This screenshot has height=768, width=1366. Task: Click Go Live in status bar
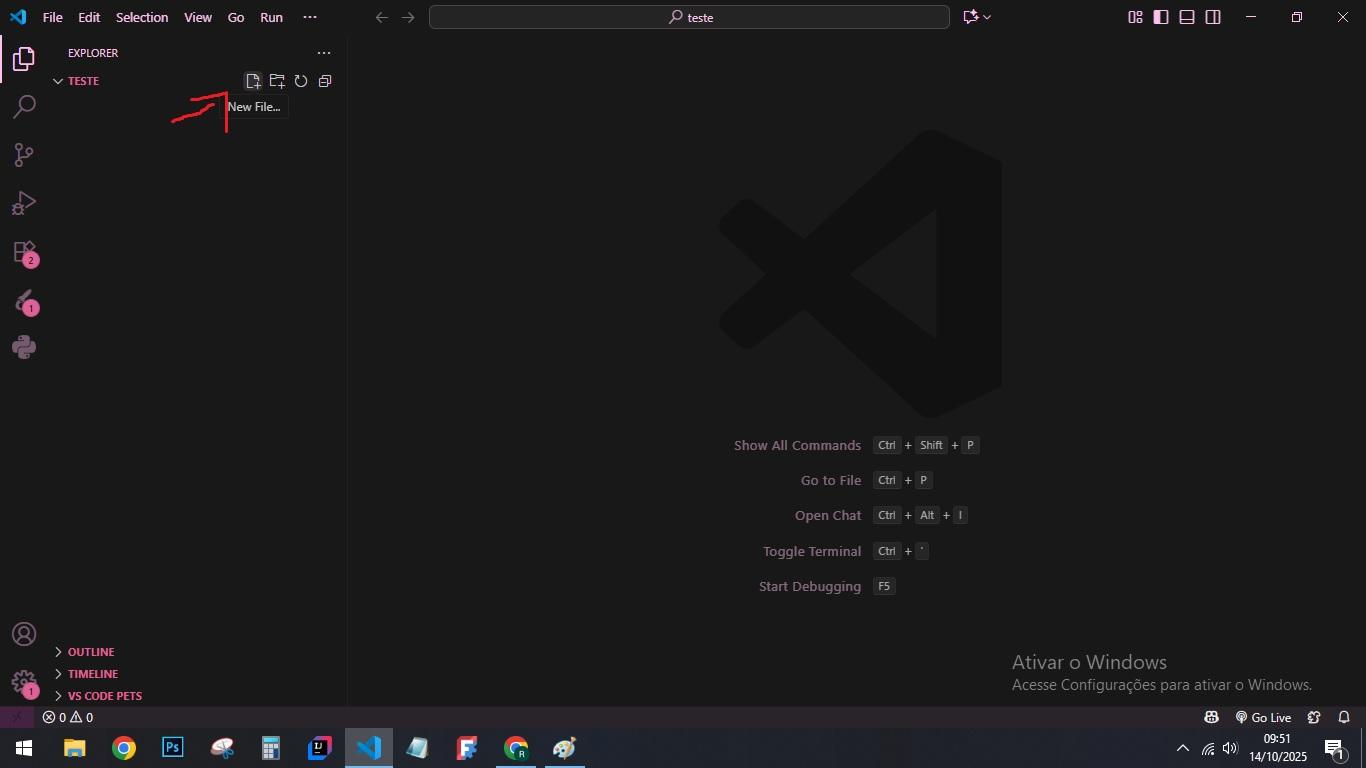click(x=1263, y=717)
